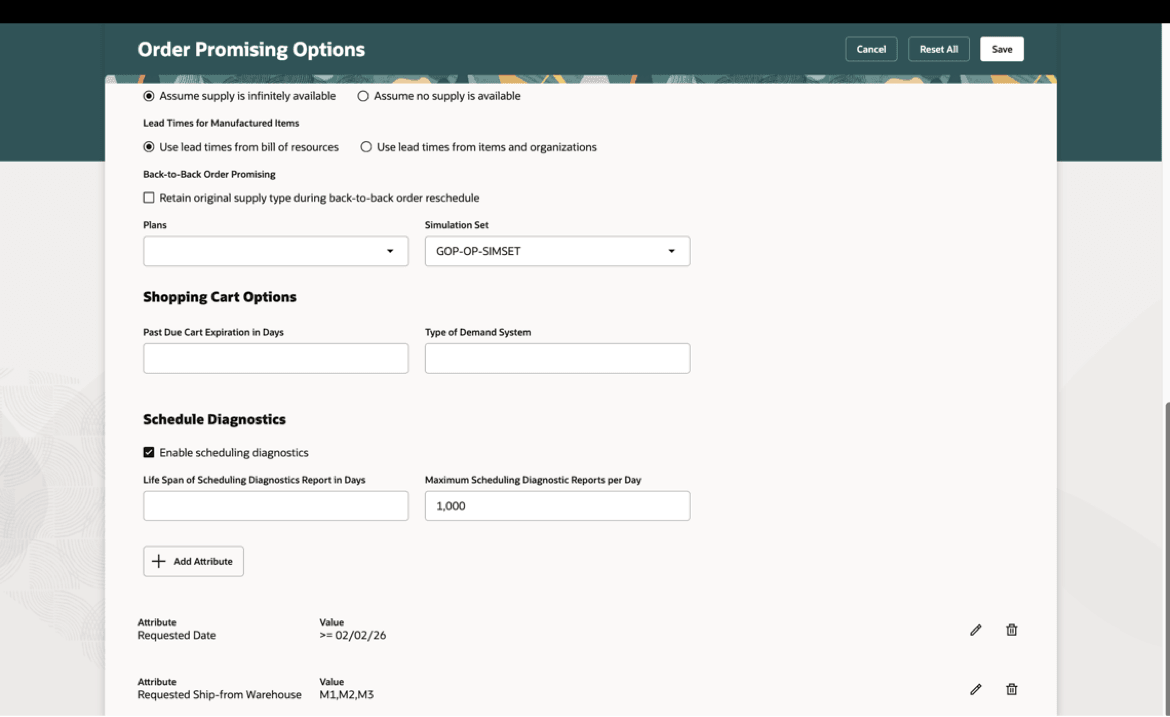Click Add Attribute button
The height and width of the screenshot is (717, 1170).
click(x=193, y=561)
